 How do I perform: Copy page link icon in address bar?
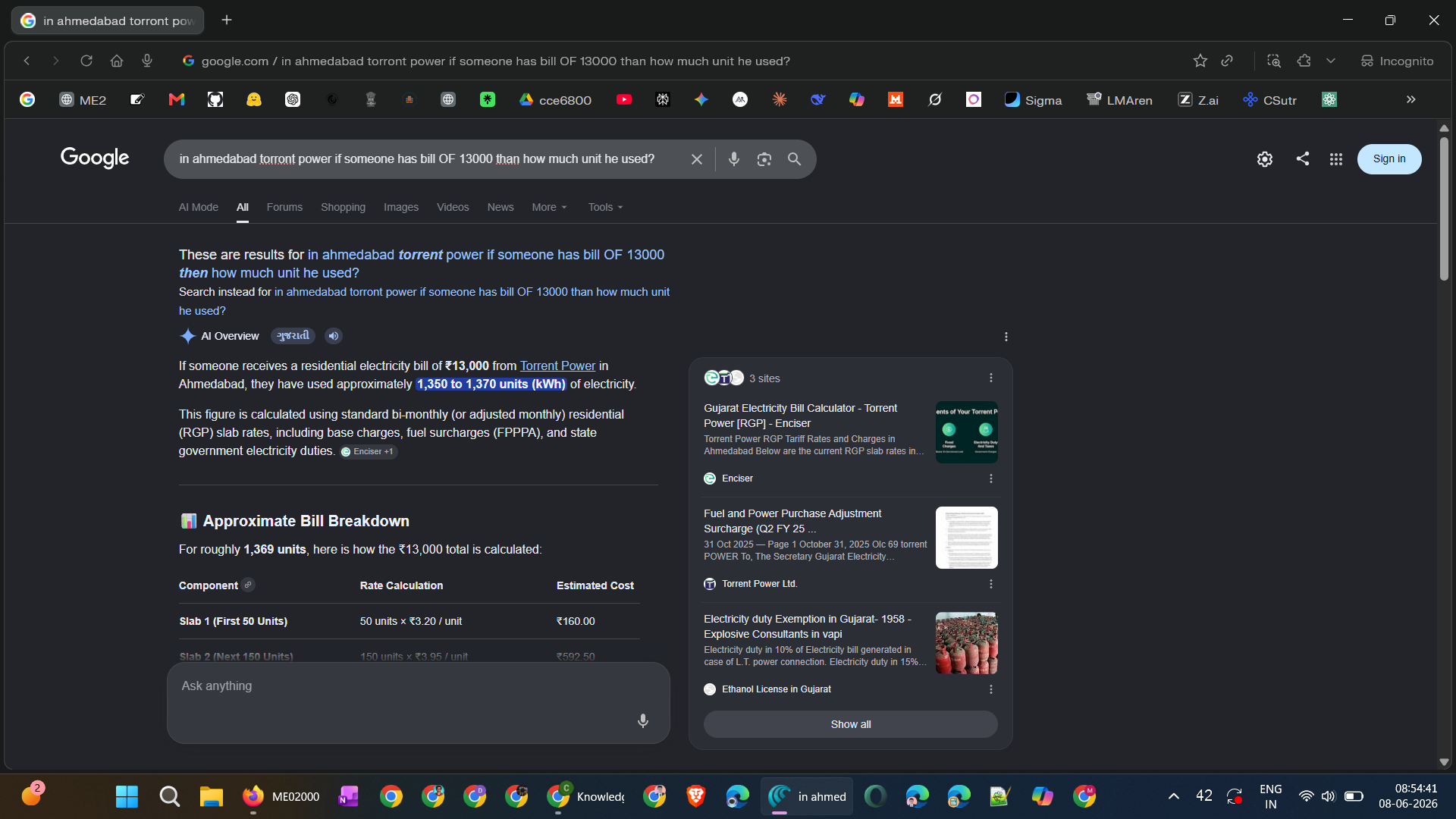(1227, 61)
